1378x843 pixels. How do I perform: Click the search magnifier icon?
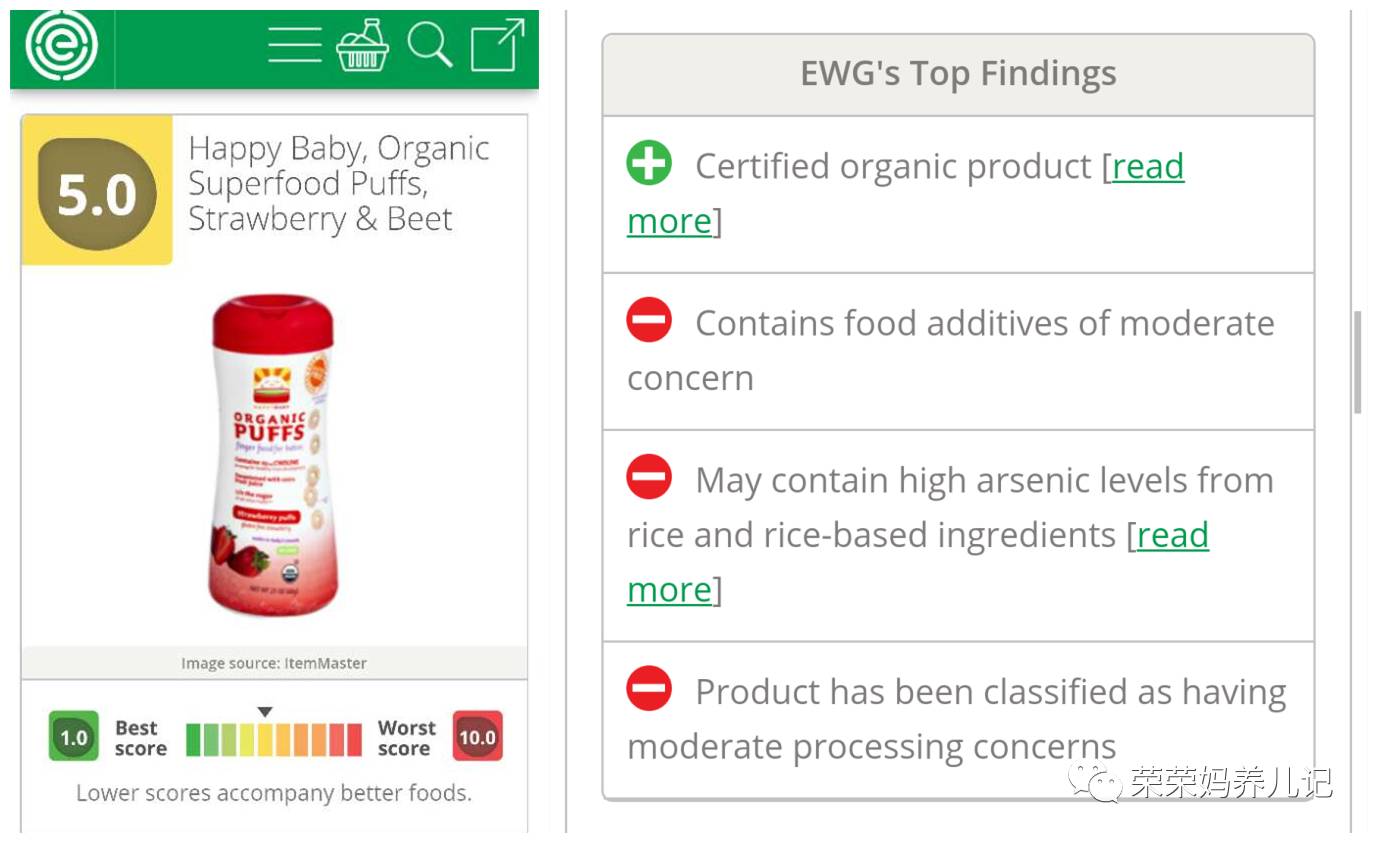coord(430,46)
